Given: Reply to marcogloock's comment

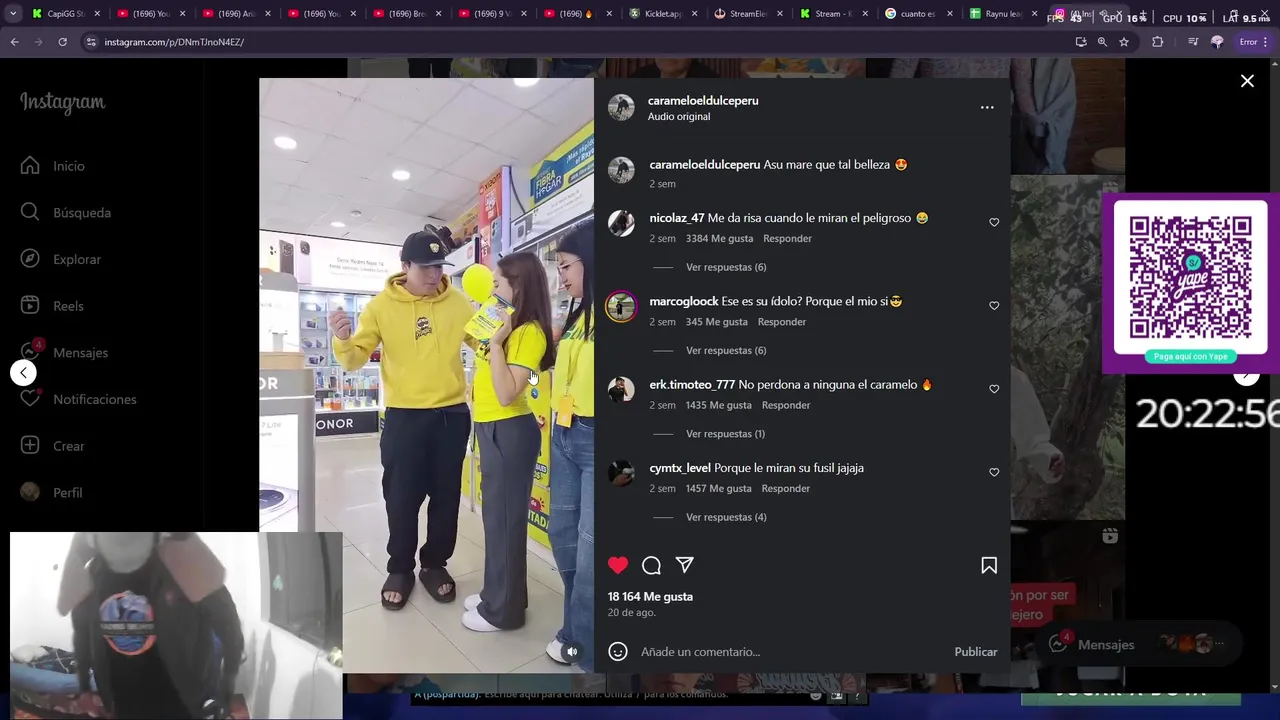Looking at the screenshot, I should tap(782, 322).
